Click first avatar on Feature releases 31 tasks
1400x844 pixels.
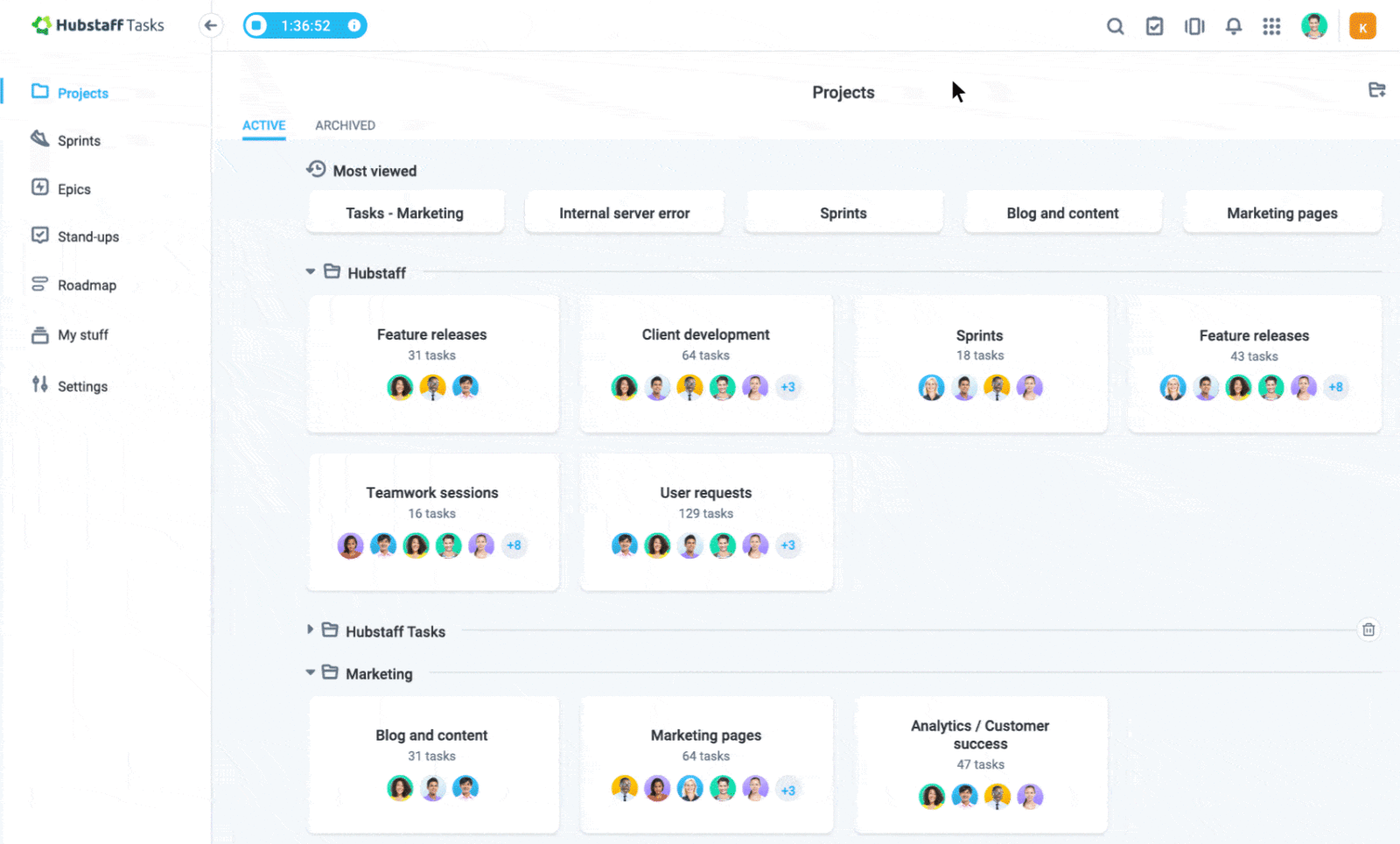pyautogui.click(x=400, y=387)
